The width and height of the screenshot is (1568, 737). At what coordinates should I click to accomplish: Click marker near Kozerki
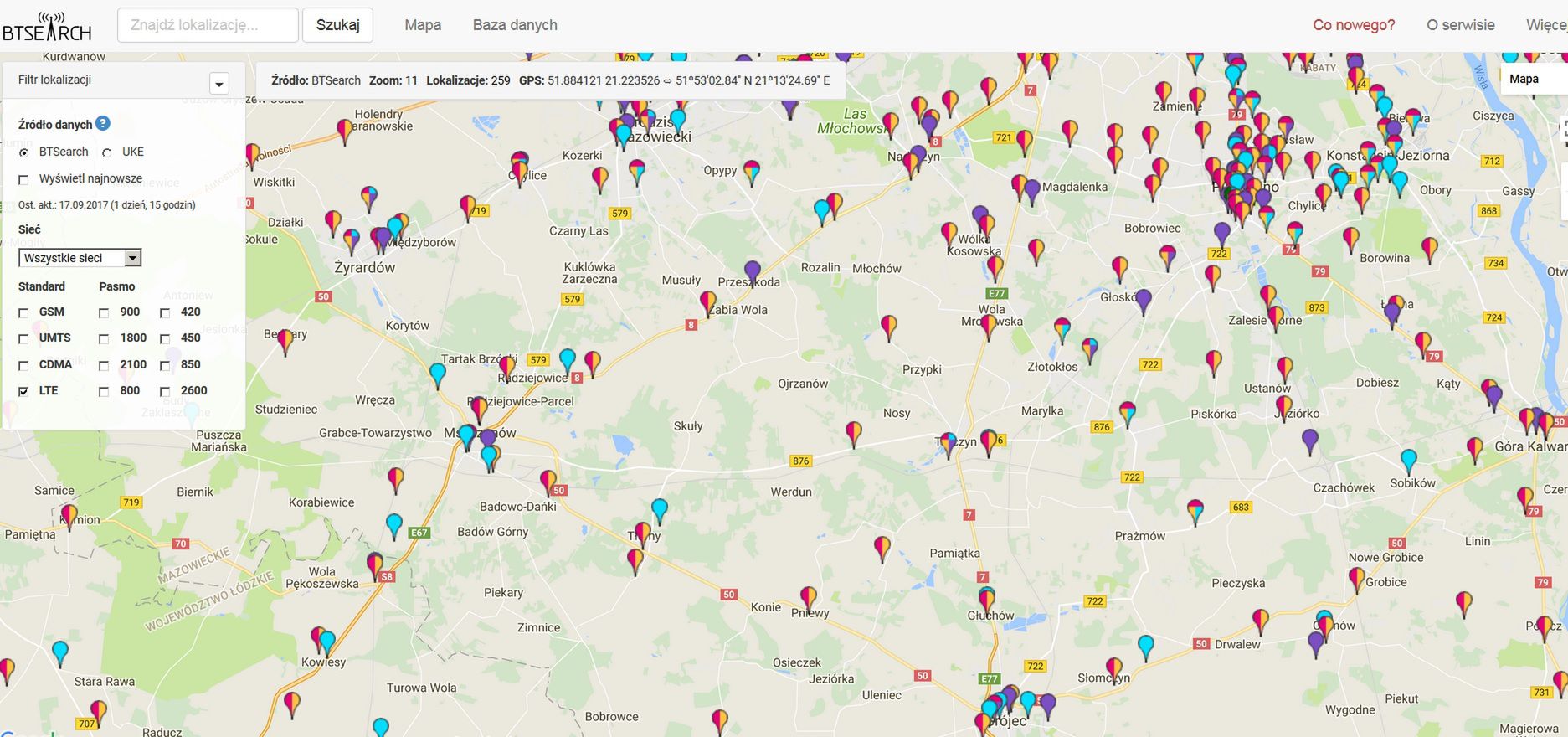click(600, 178)
